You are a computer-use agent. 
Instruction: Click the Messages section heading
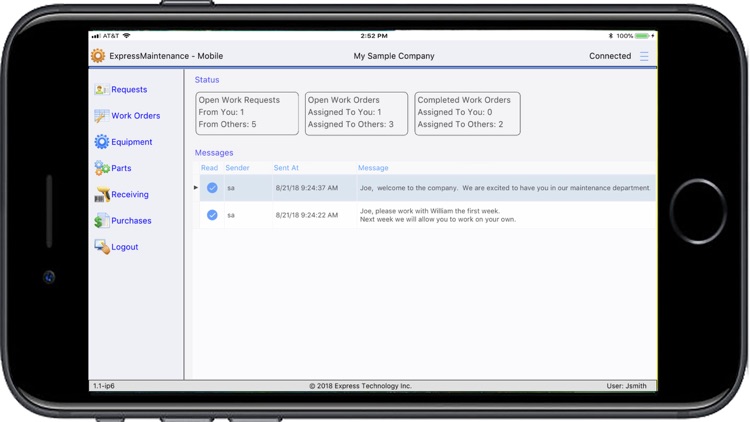pos(214,153)
